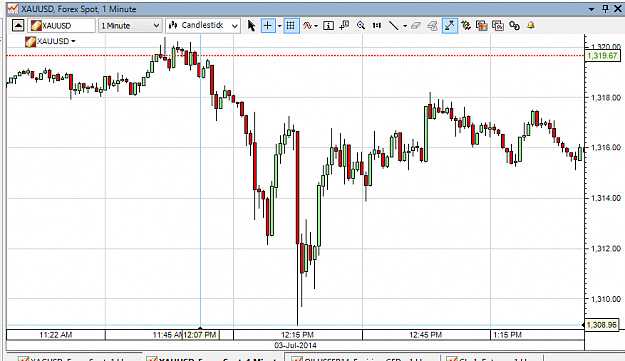Adjust bar spacing icon
The height and width of the screenshot is (361, 625).
pyautogui.click(x=377, y=26)
